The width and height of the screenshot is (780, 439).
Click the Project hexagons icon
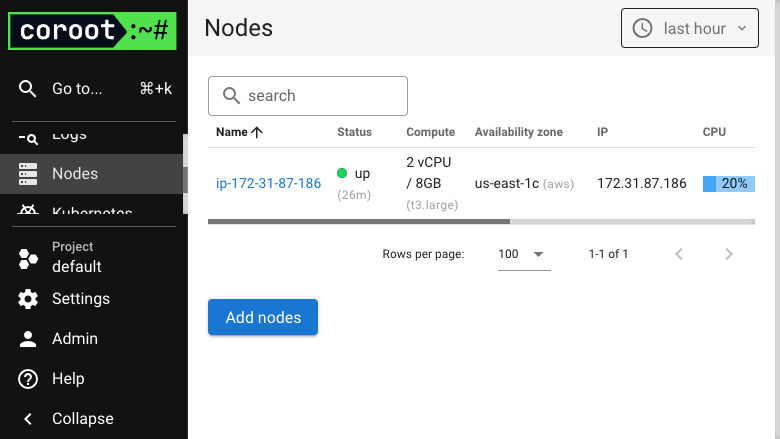[x=28, y=259]
